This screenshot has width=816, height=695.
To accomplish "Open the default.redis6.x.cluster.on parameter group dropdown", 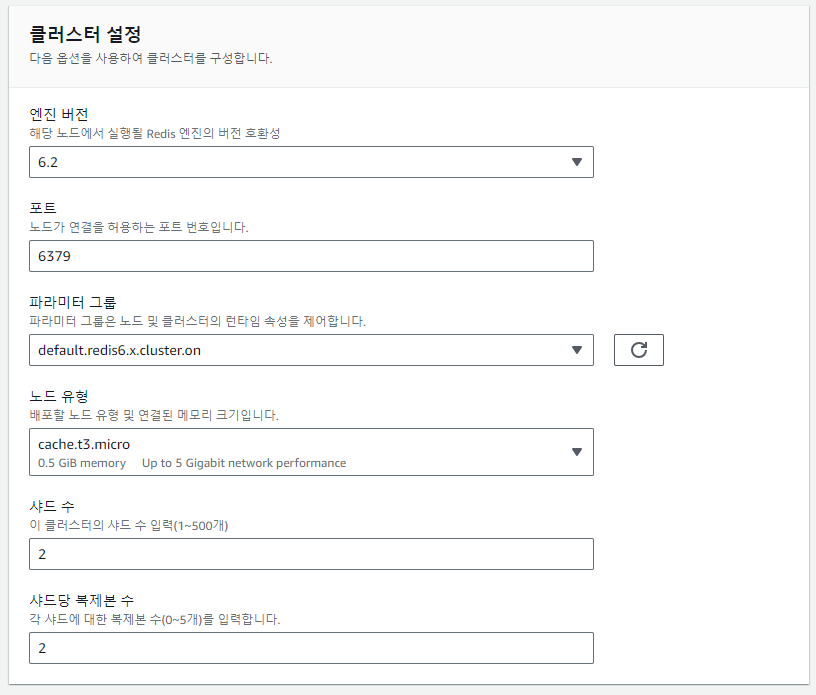I will coord(311,350).
